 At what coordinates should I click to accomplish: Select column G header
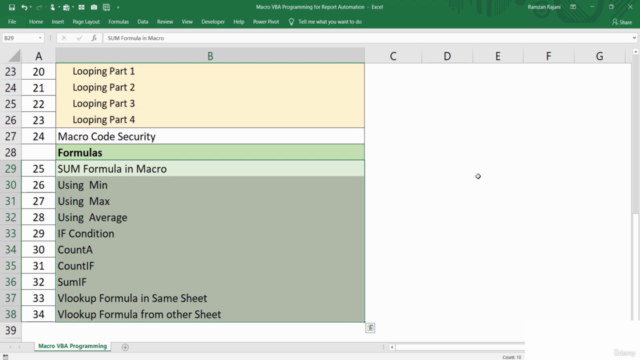coord(599,56)
